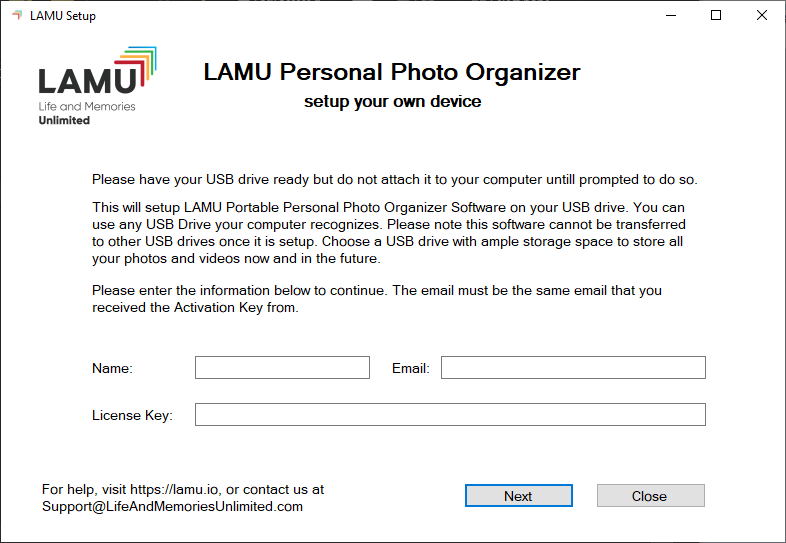Viewport: 786px width, 543px height.
Task: Select the License Key entry field
Action: click(450, 415)
